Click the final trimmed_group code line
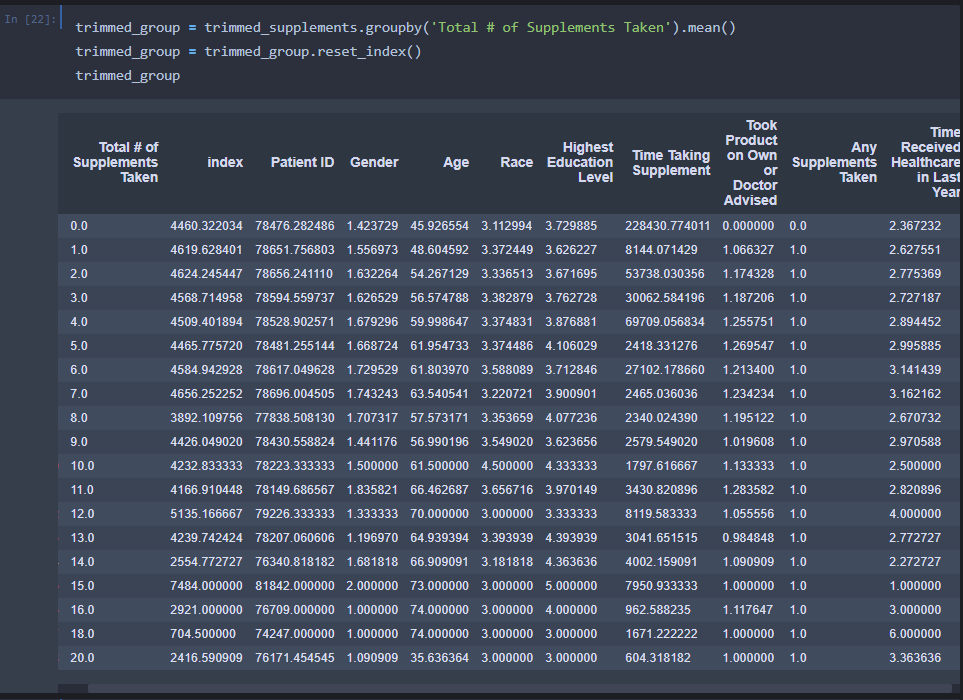 [x=128, y=76]
